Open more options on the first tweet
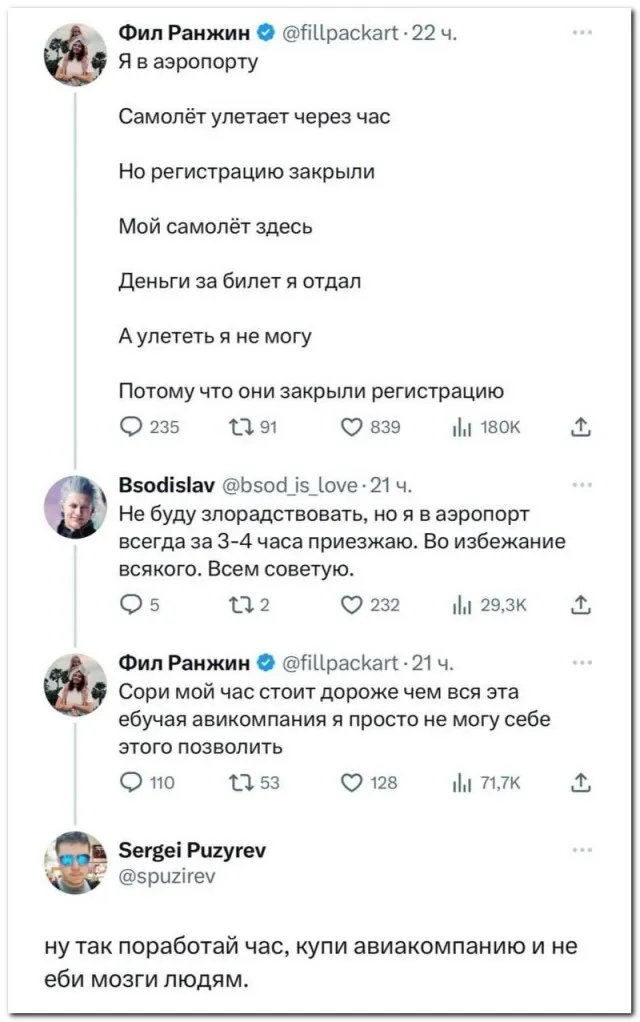The width and height of the screenshot is (640, 1022). [582, 34]
